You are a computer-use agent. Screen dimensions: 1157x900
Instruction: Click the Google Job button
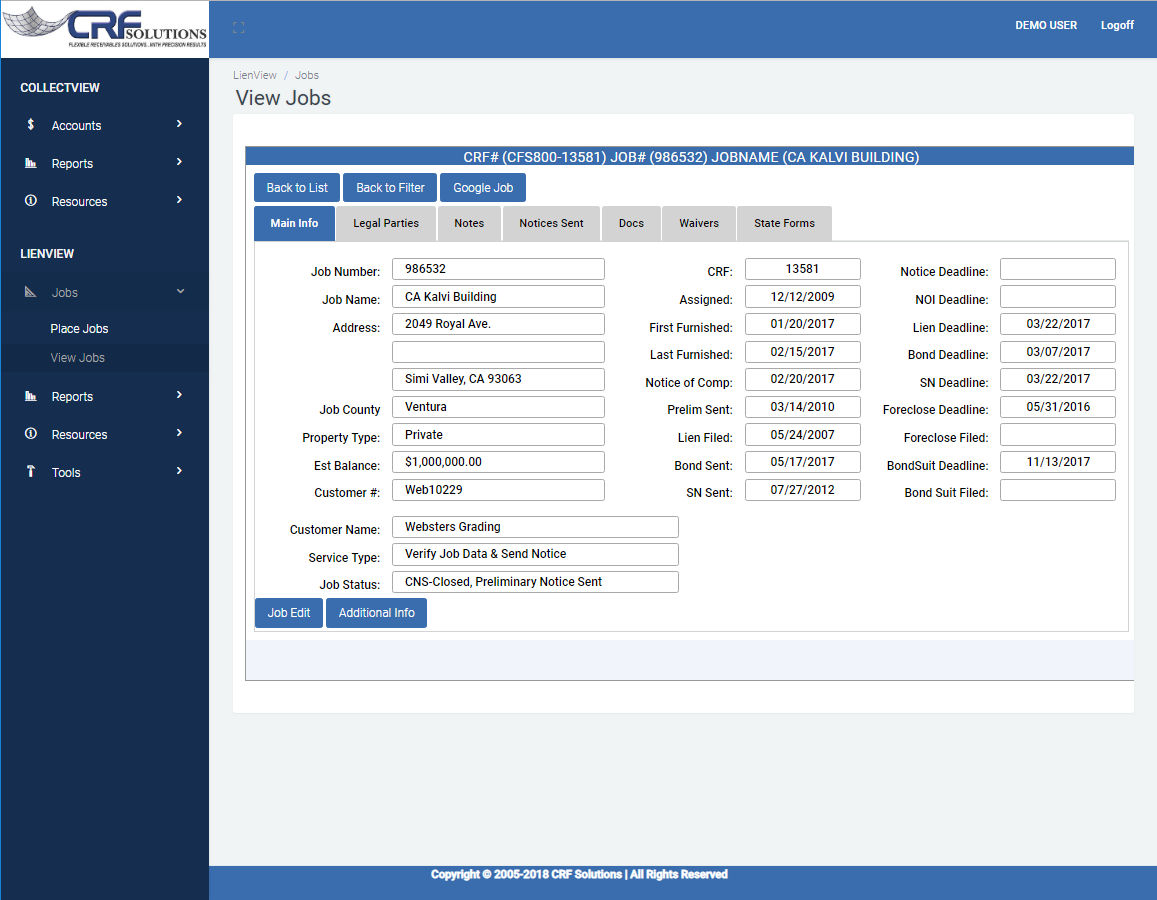point(483,187)
